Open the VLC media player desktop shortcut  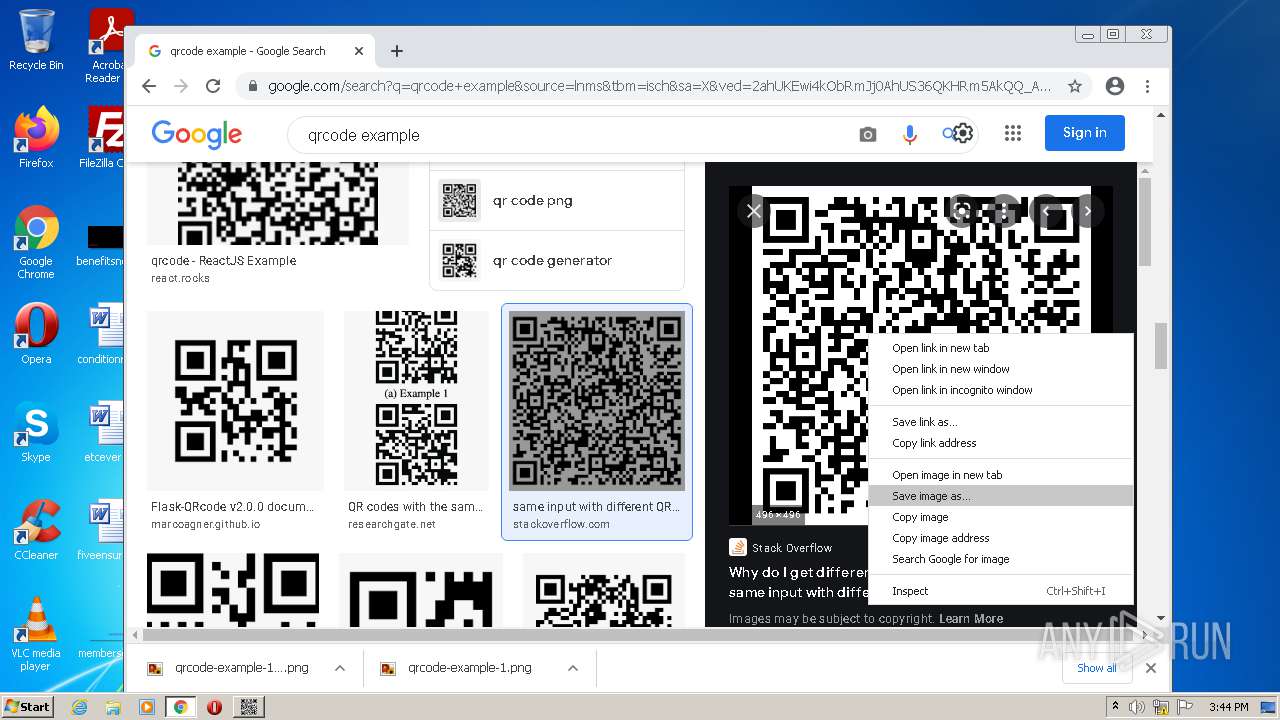coord(36,634)
